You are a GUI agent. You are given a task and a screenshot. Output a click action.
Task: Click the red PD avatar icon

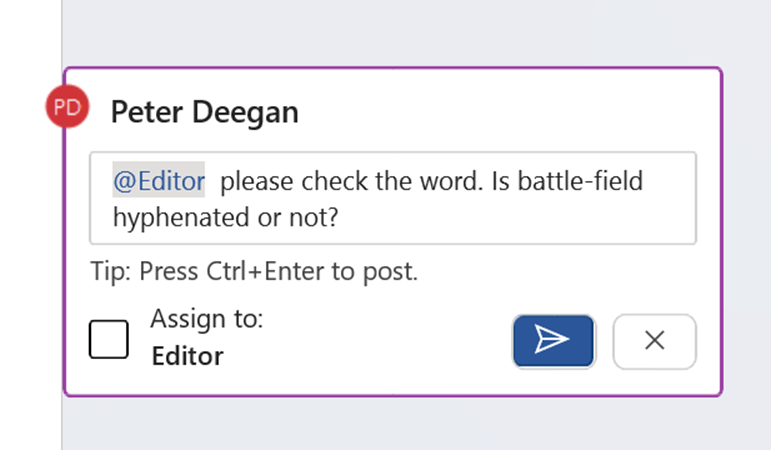pyautogui.click(x=67, y=109)
